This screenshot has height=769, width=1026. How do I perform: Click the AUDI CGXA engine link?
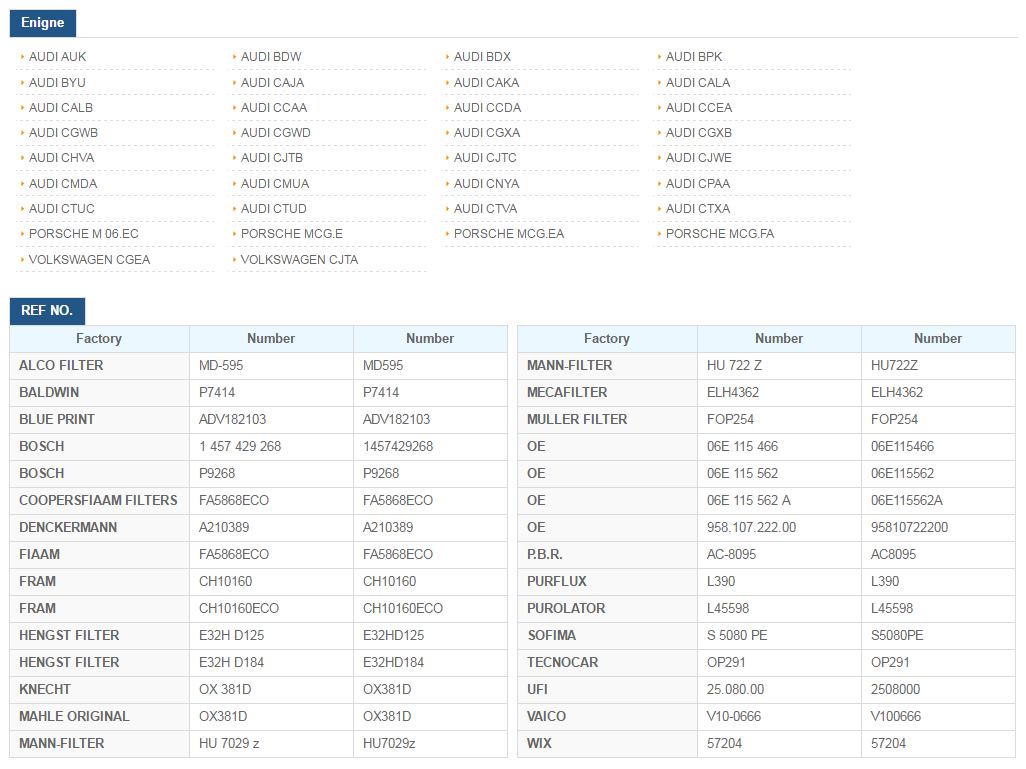[487, 133]
